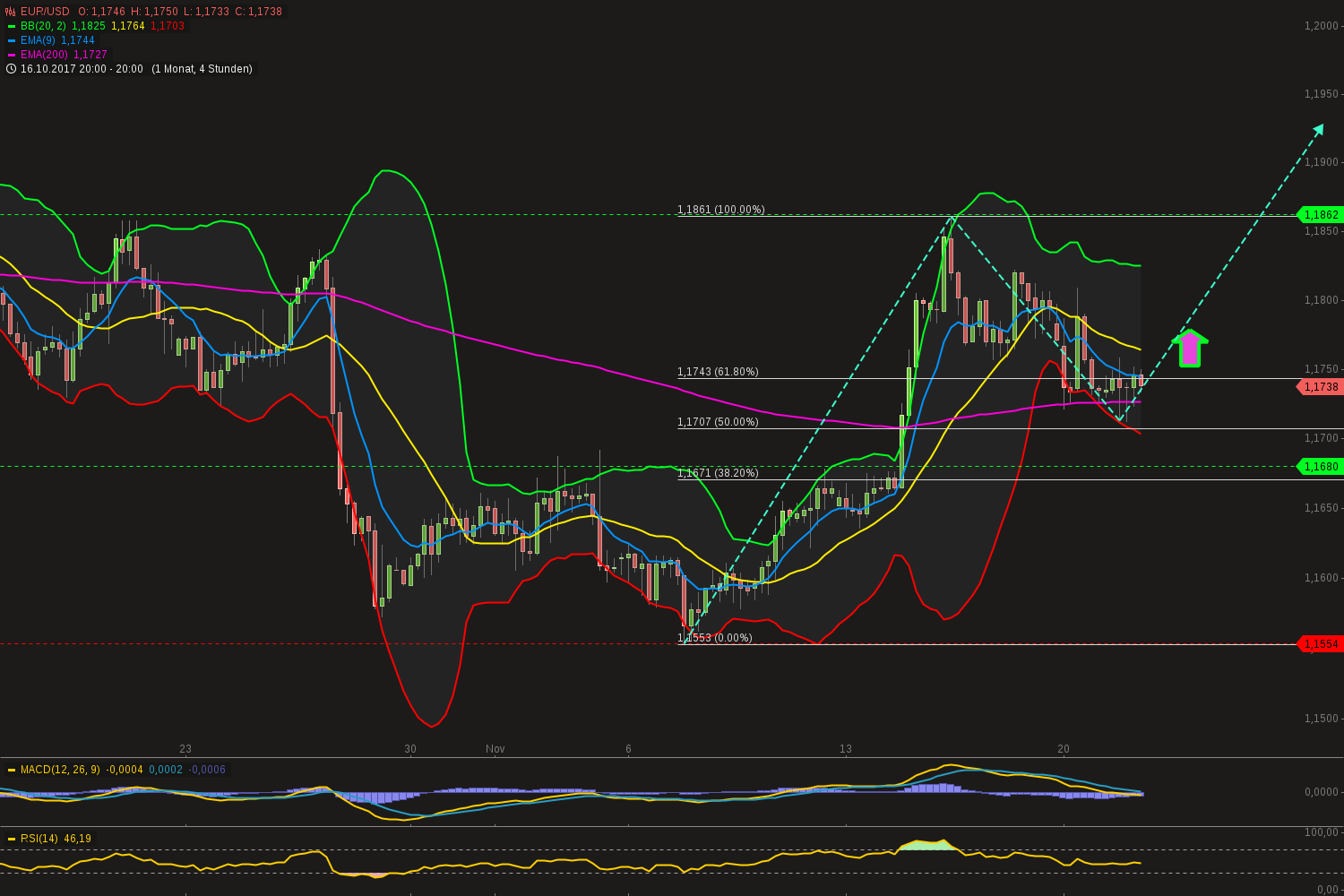Click the Fibonacci label 1,1553 (0.00%)
Image resolution: width=1344 pixels, height=896 pixels.
(x=715, y=638)
